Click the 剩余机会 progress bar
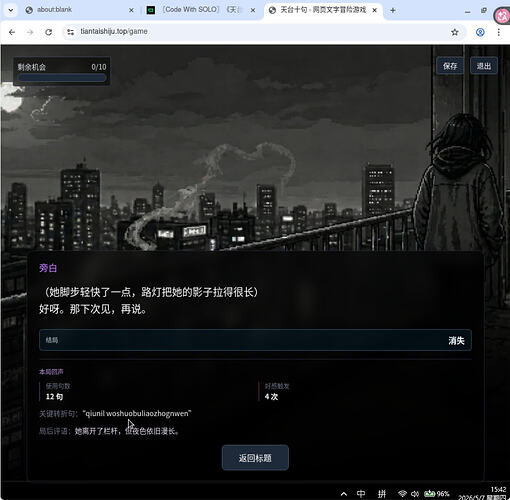The height and width of the screenshot is (500, 510). (62, 78)
